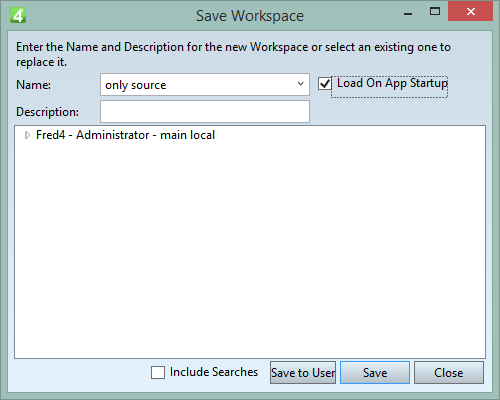The width and height of the screenshot is (500, 400).
Task: Focus the Description text field
Action: click(205, 112)
